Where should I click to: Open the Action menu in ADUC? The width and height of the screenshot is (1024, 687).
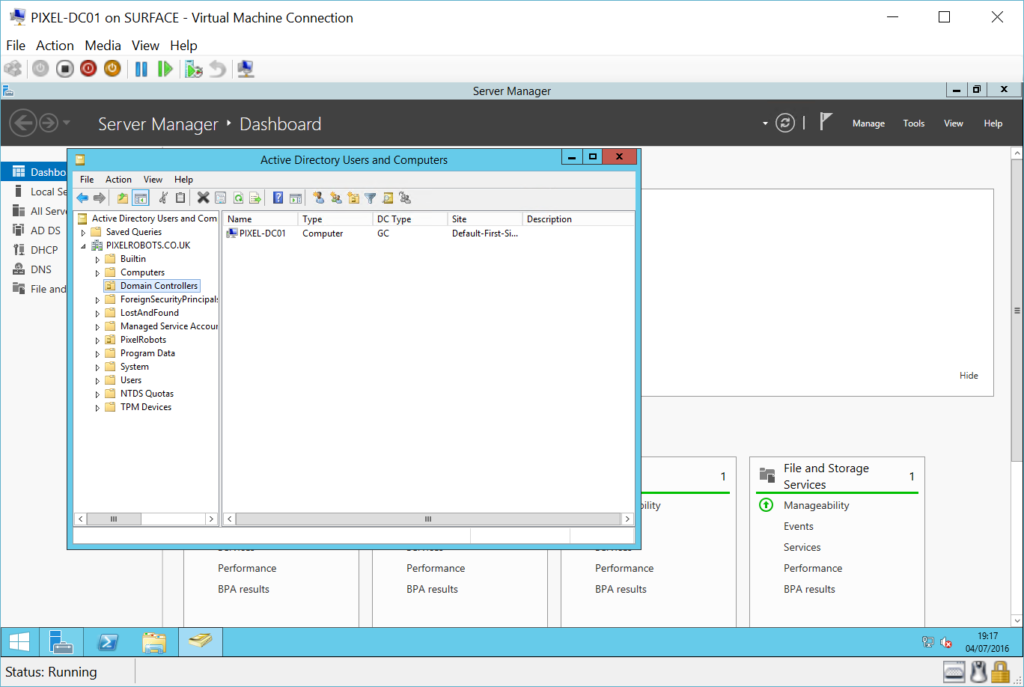(118, 179)
